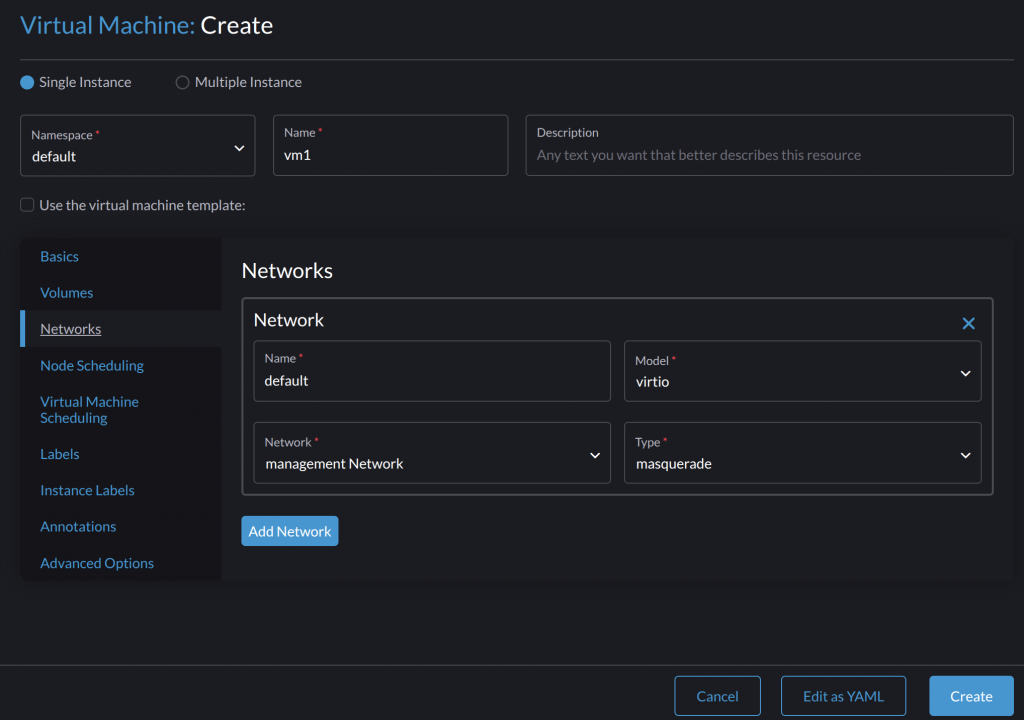This screenshot has width=1024, height=720.
Task: Open the Volumes tab
Action: (x=66, y=293)
